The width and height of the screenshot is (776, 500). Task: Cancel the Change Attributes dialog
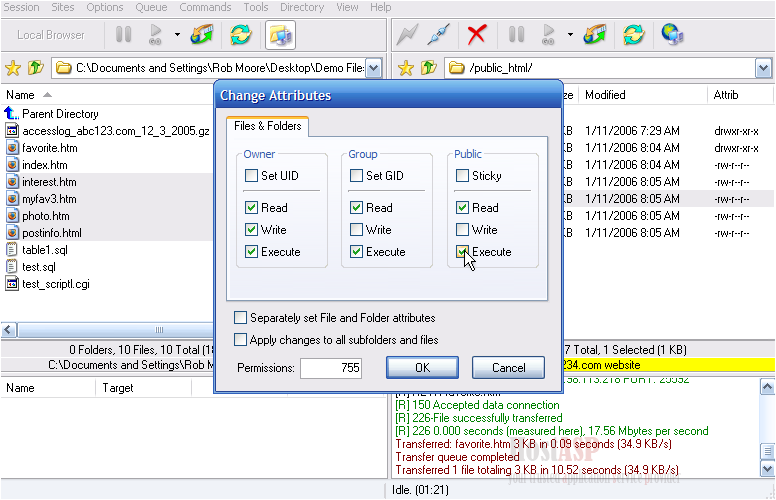[508, 368]
